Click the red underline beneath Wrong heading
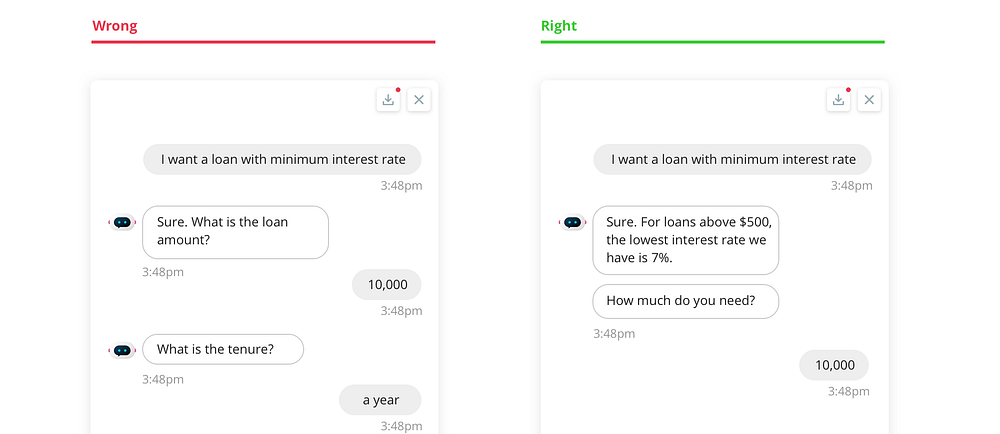 pos(263,42)
